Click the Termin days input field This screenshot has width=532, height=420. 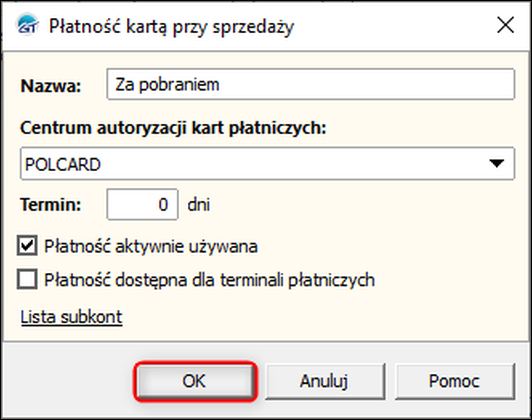[x=142, y=205]
